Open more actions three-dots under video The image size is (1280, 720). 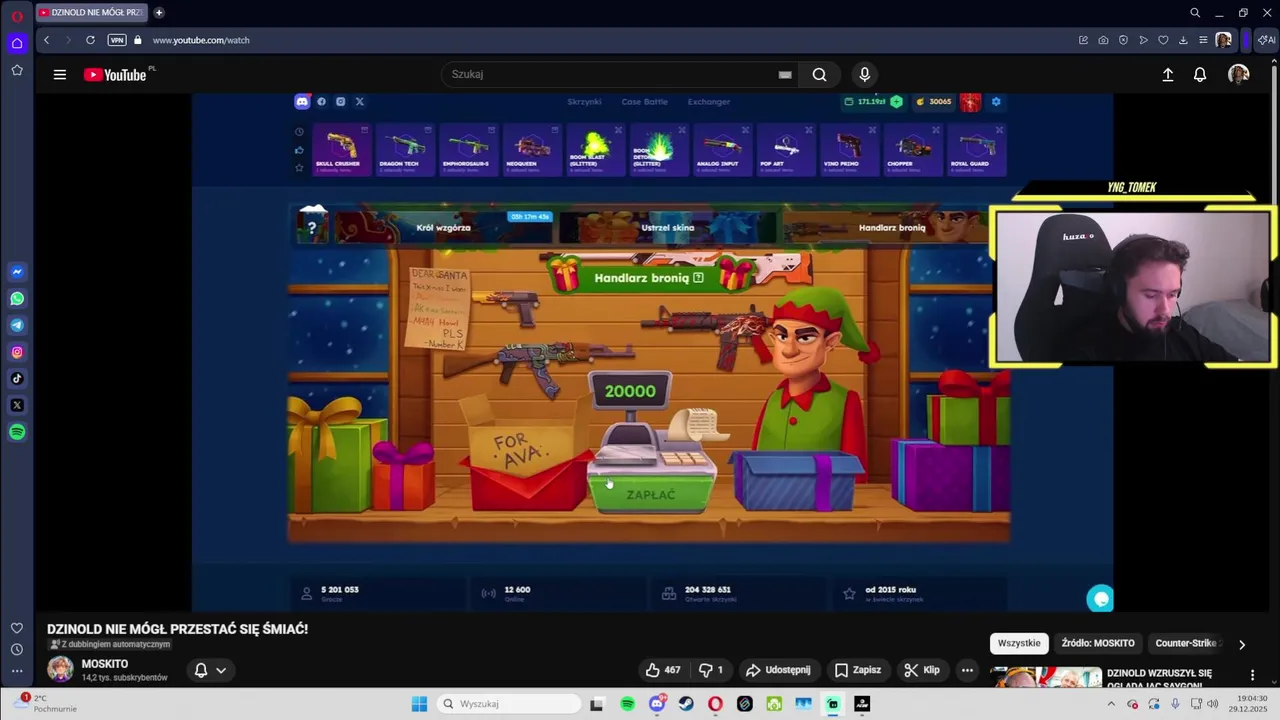pyautogui.click(x=967, y=670)
